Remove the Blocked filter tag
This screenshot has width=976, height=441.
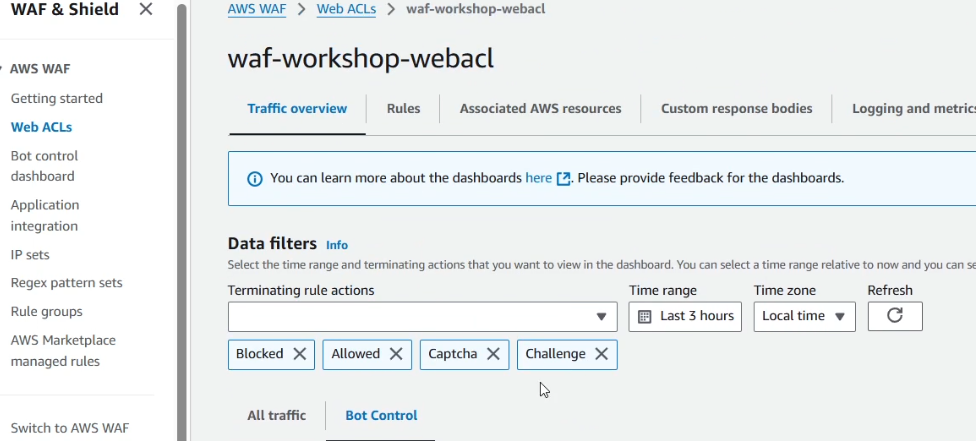coord(300,354)
